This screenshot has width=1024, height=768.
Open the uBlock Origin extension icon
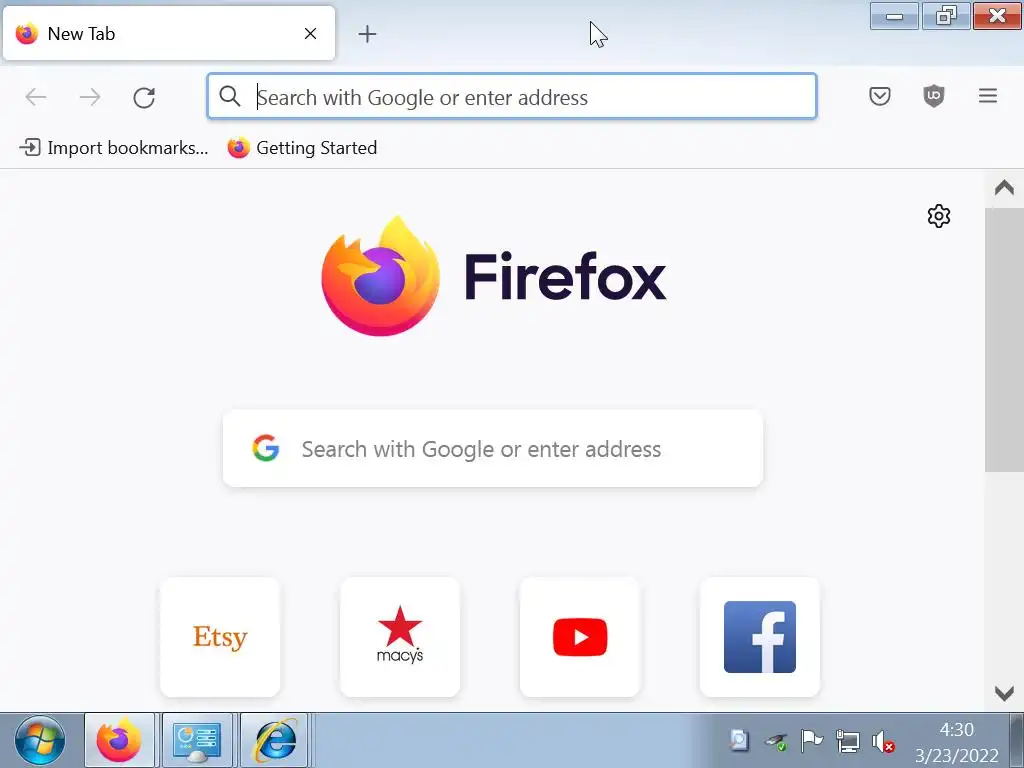(934, 97)
